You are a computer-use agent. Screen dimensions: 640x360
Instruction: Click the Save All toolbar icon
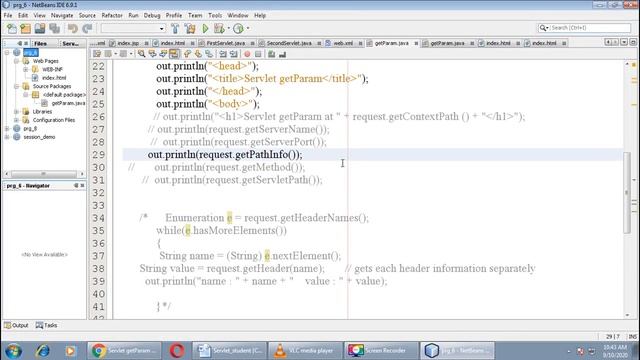[54, 29]
